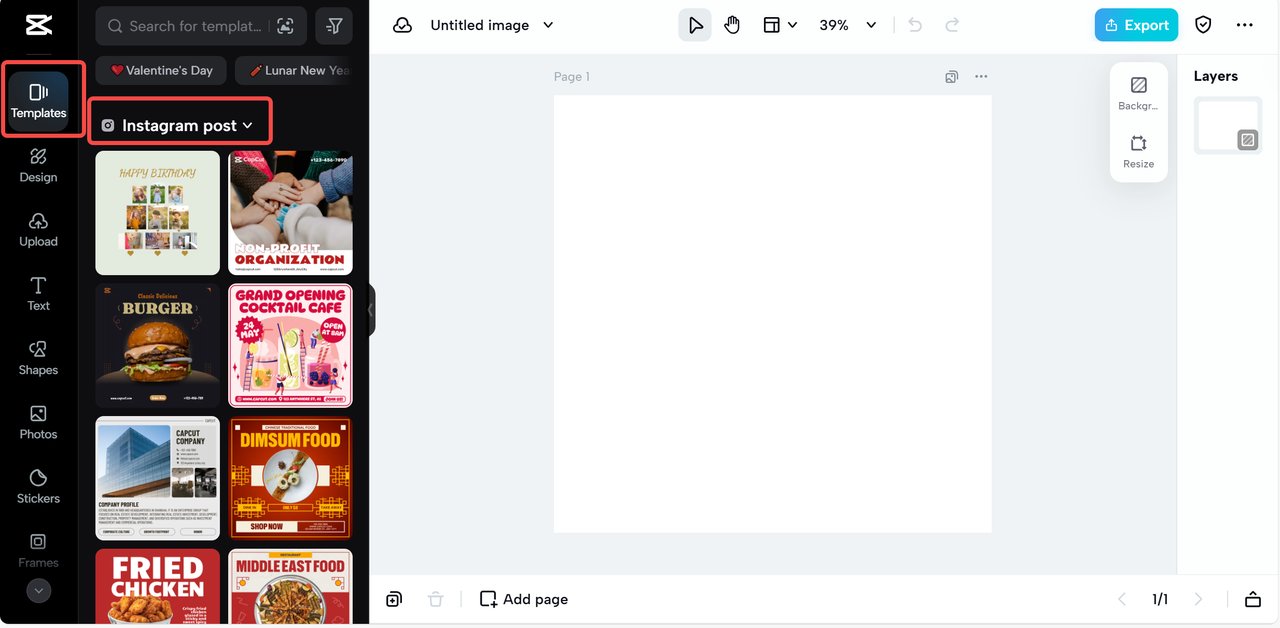Expand more sidebar tools with down chevron
This screenshot has width=1280, height=628.
pyautogui.click(x=38, y=591)
